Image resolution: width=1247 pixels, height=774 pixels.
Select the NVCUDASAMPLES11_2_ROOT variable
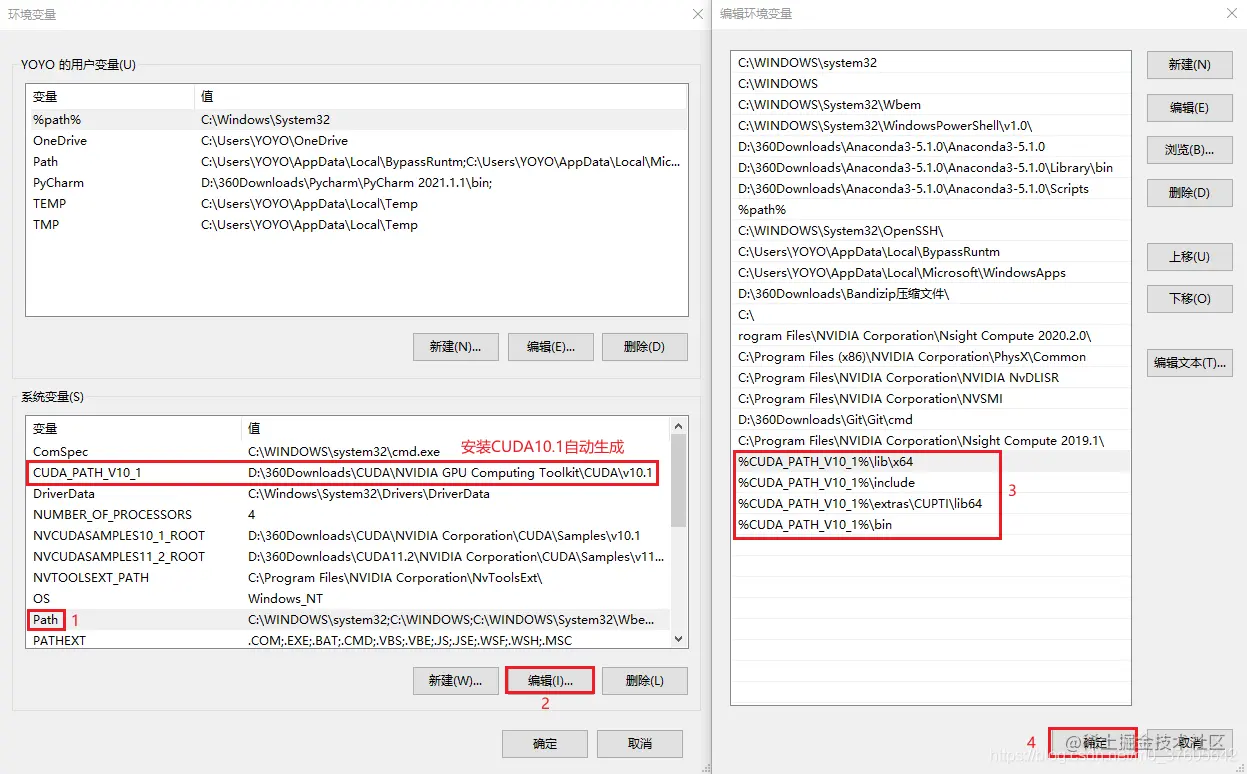point(348,556)
